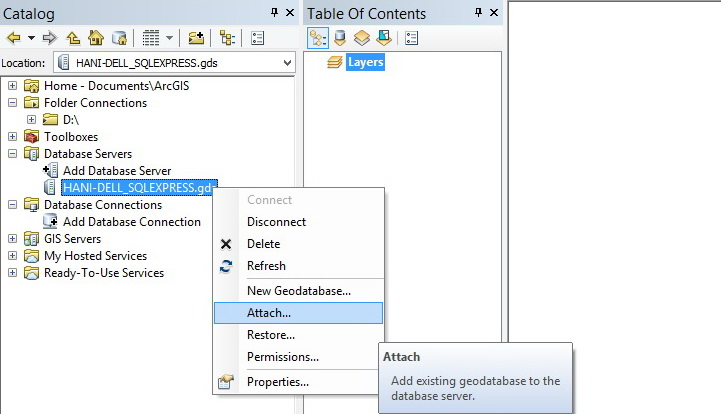Click List By Visibility icon
Viewport: 721px width, 414px height.
pos(362,38)
